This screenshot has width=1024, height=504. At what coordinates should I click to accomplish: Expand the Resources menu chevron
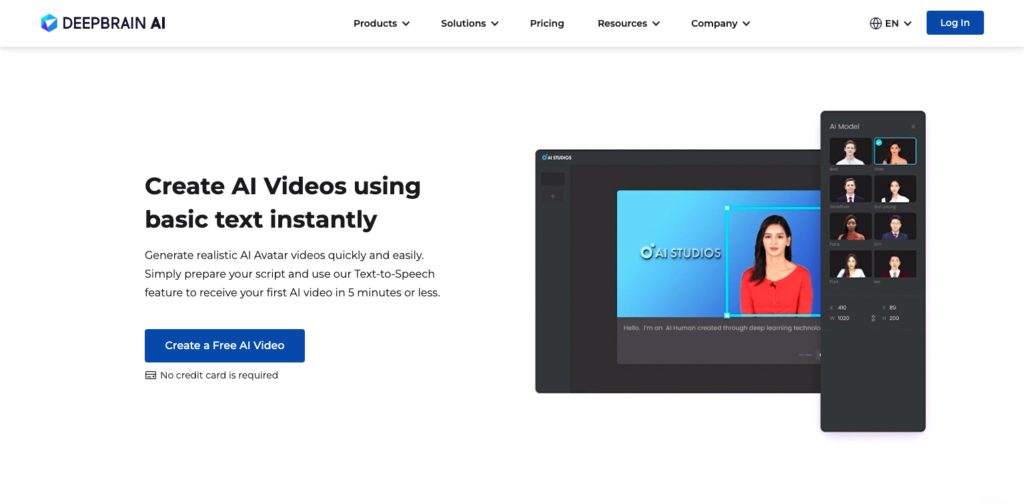click(656, 24)
